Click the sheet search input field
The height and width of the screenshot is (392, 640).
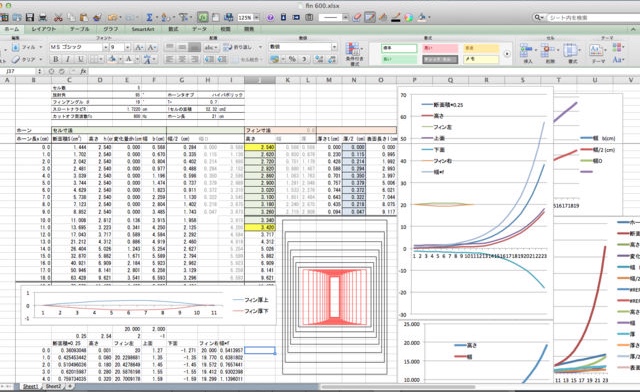pyautogui.click(x=592, y=18)
